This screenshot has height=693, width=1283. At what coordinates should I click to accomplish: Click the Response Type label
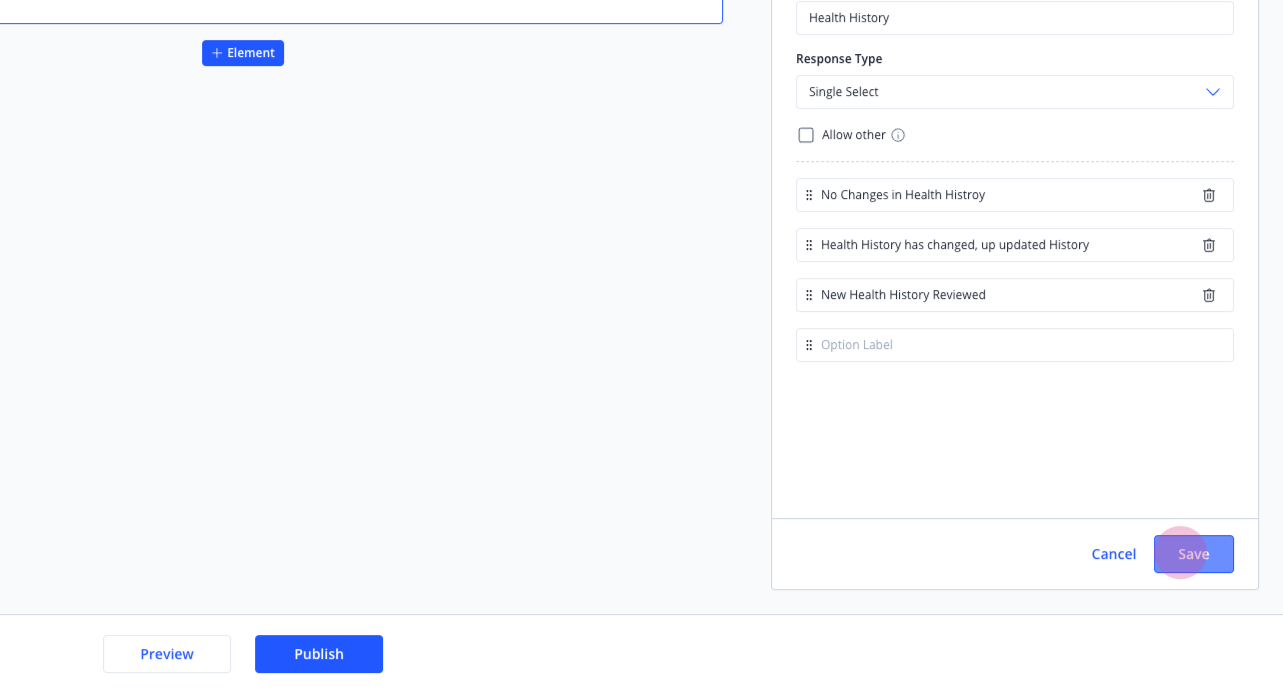[839, 59]
